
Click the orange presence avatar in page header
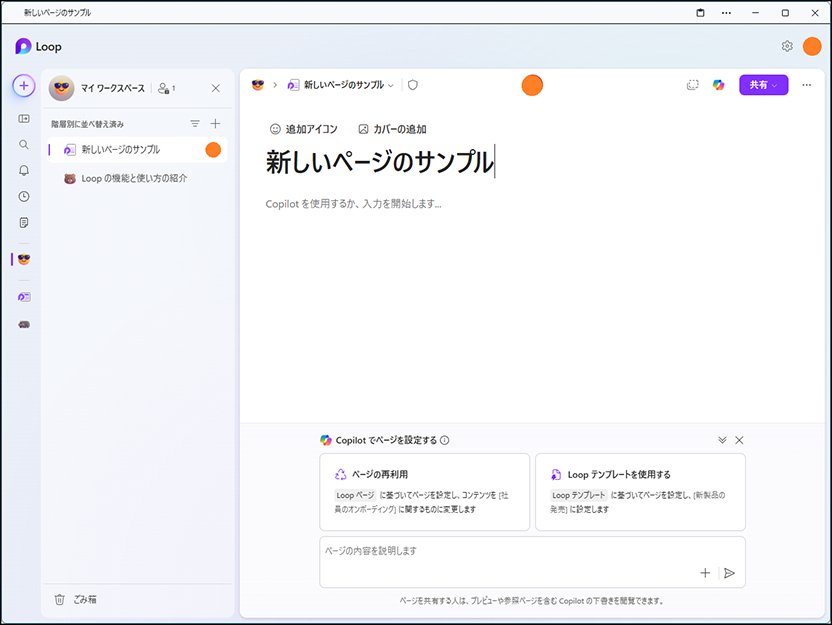(x=532, y=85)
